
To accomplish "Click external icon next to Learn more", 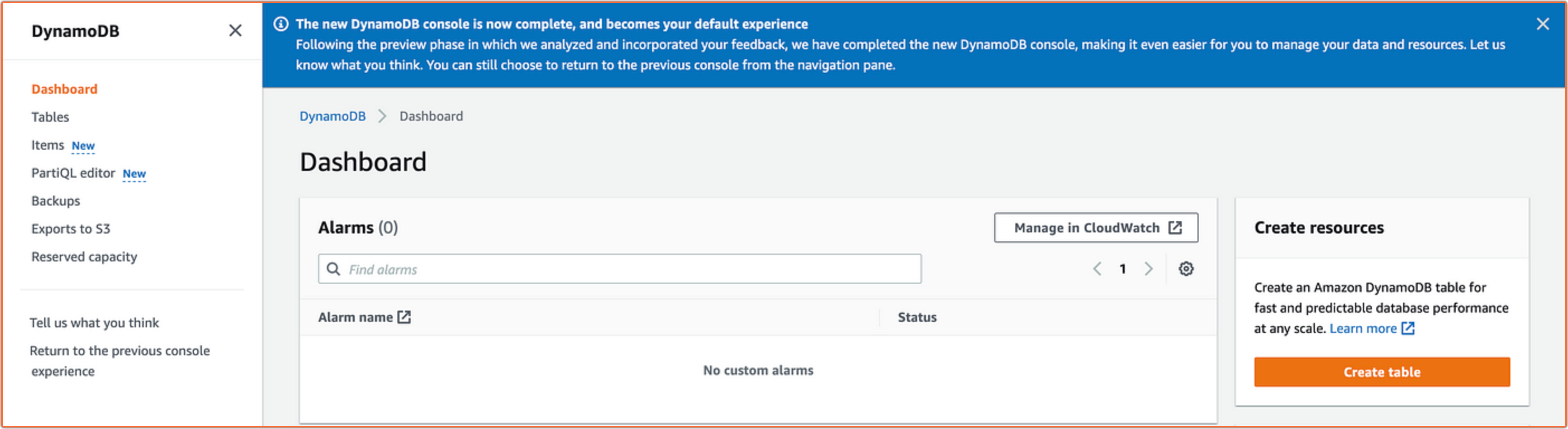I will 1408,328.
